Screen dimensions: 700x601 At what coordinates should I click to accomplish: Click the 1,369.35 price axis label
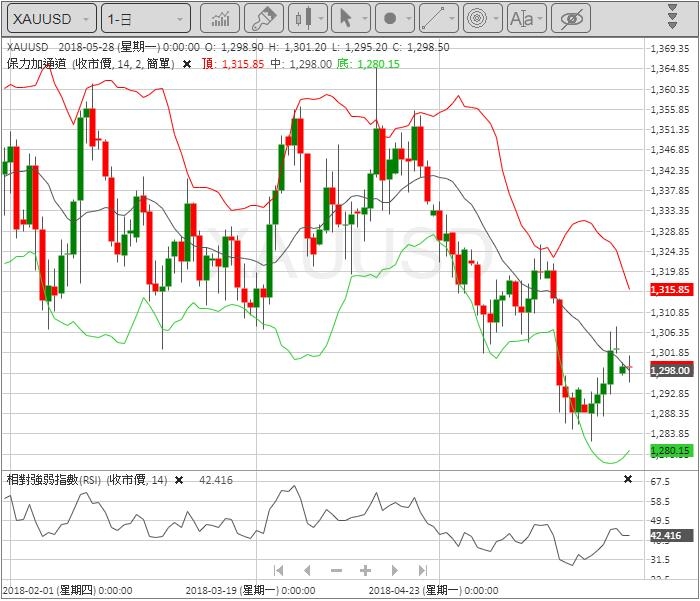point(670,48)
